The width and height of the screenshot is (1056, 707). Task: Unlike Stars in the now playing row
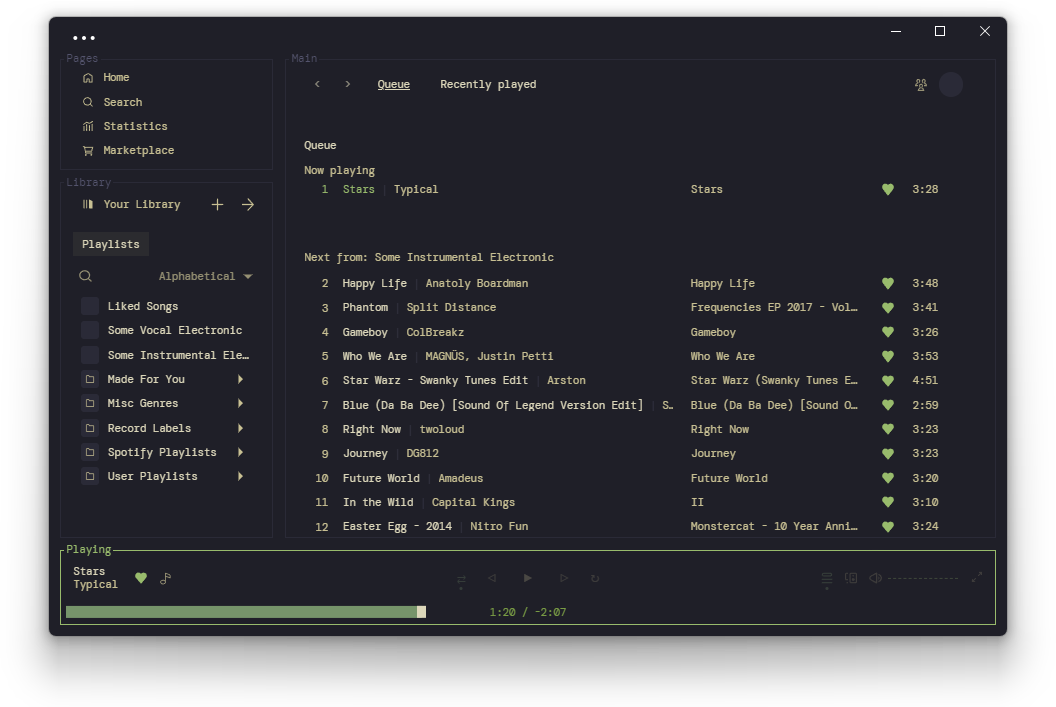click(x=888, y=190)
